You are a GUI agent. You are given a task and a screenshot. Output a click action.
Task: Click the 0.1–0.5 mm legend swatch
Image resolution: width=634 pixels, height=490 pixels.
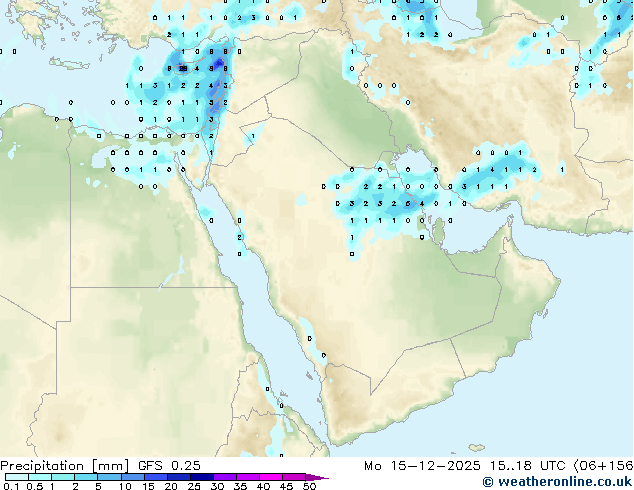(17, 477)
